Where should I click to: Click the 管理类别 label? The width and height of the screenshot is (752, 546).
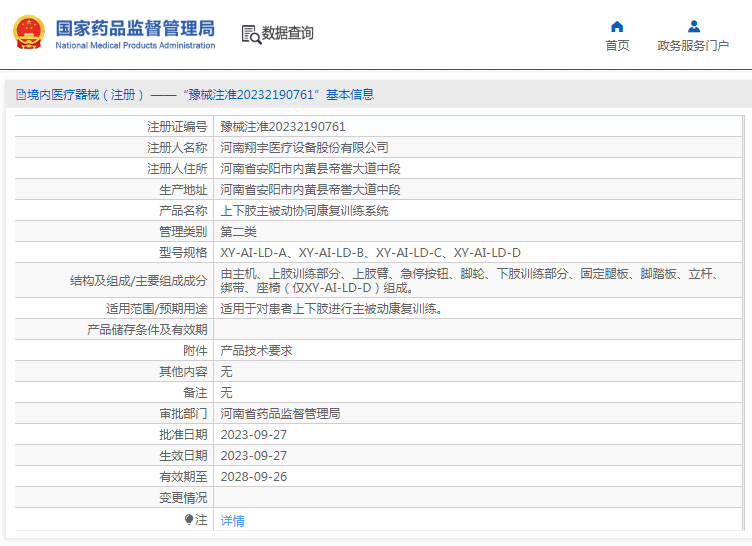click(x=183, y=232)
